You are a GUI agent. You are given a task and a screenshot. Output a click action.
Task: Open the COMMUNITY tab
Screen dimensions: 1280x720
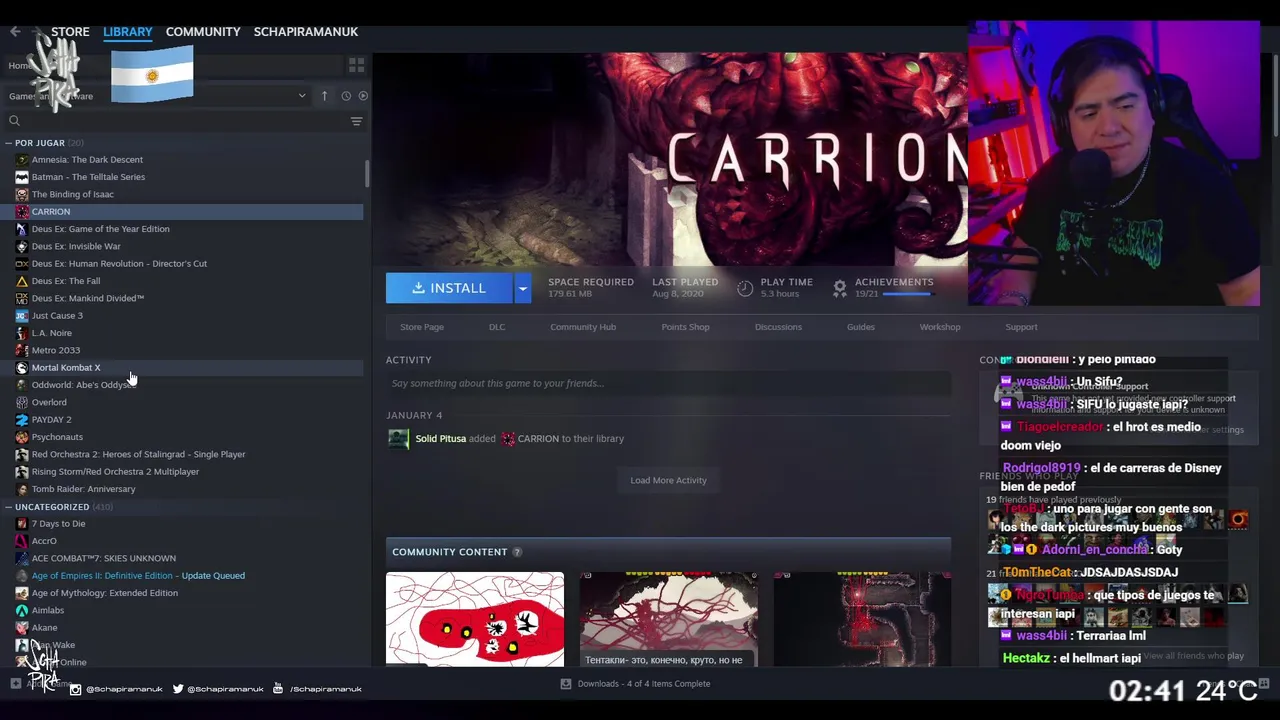pyautogui.click(x=203, y=32)
